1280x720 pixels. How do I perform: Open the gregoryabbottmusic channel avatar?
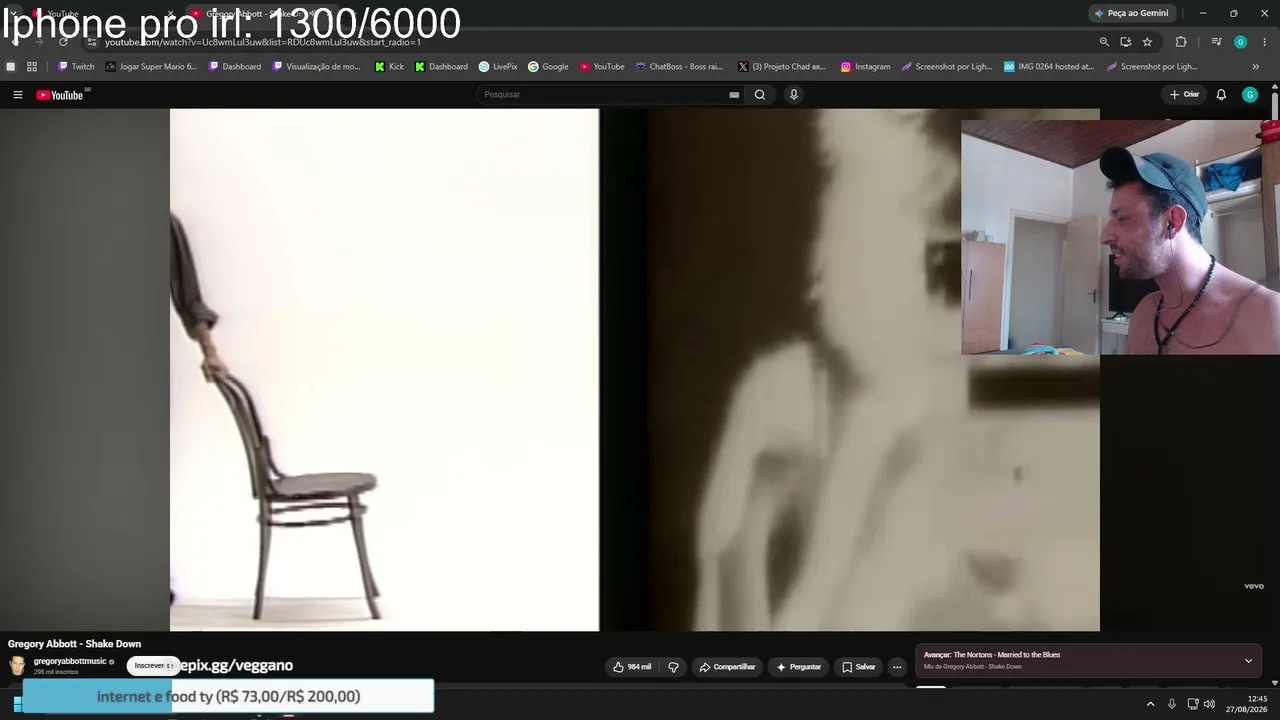click(x=17, y=666)
